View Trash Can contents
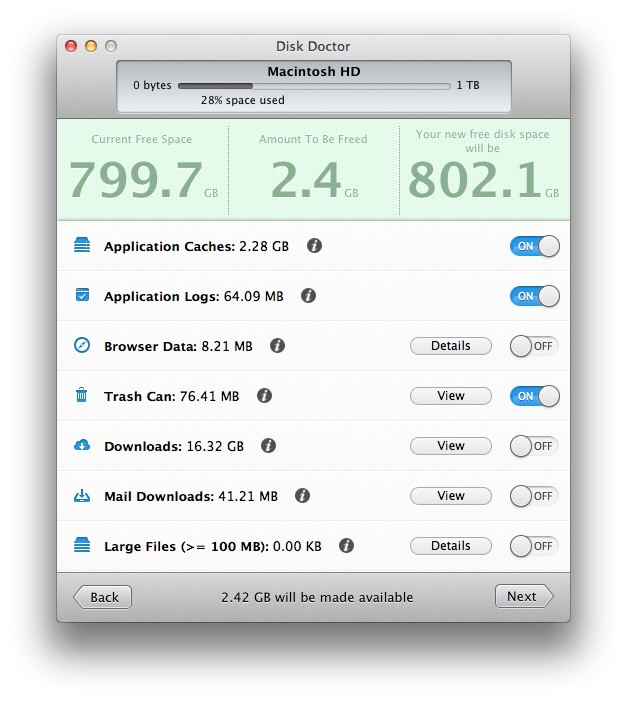The width and height of the screenshot is (627, 701). click(x=450, y=396)
